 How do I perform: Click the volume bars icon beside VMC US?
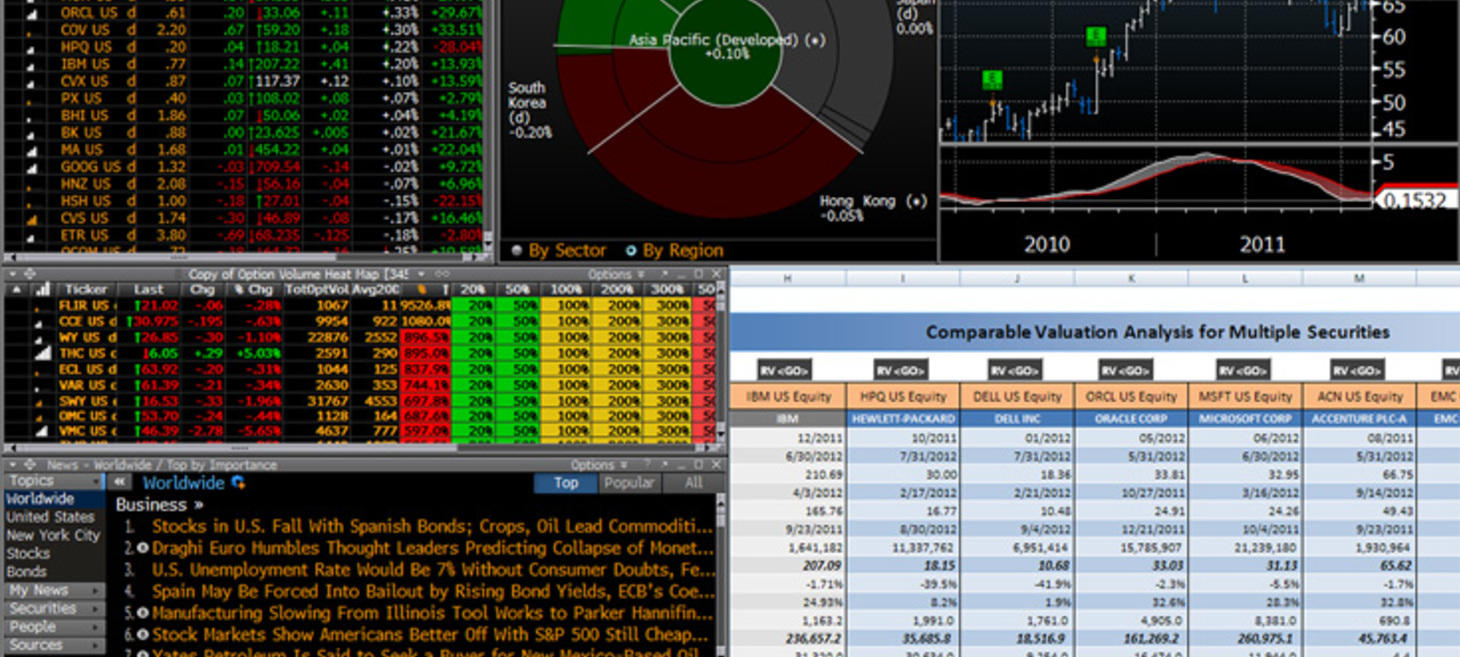tap(42, 432)
